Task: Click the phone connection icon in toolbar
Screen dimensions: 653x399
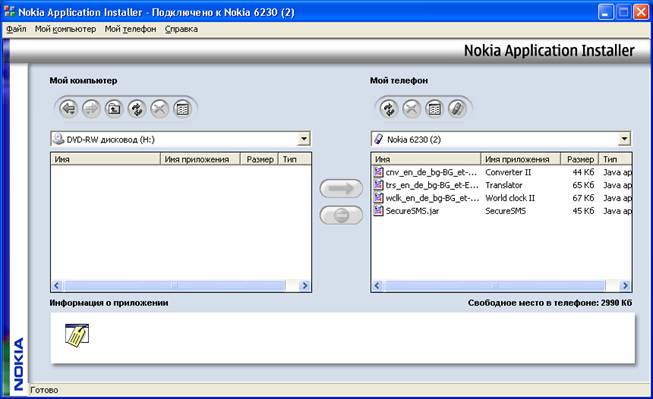Action: tap(457, 109)
